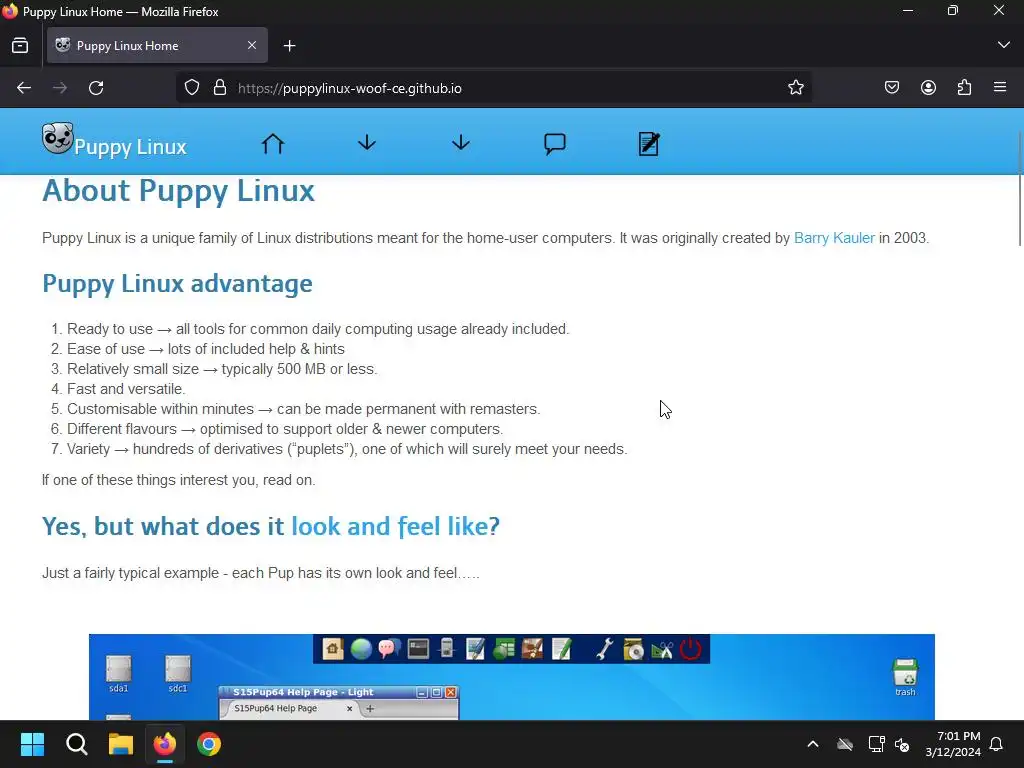Open Firefox View at tab strip left
The image size is (1024, 768).
[20, 45]
